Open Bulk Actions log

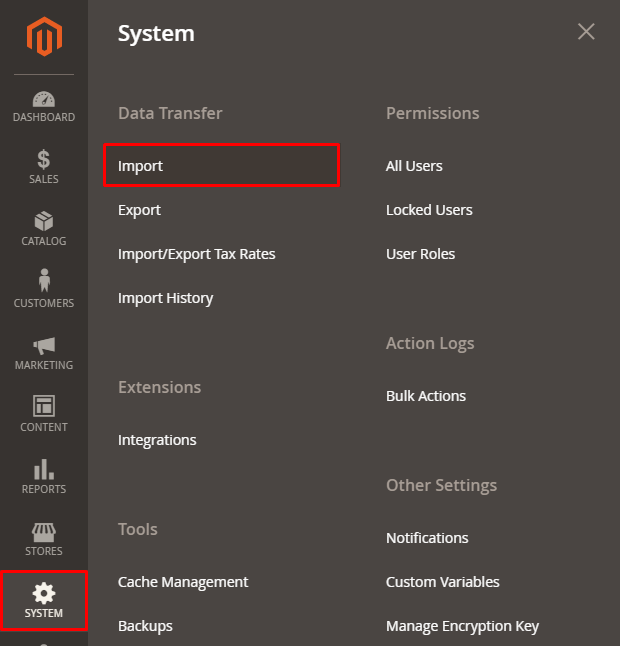(x=426, y=396)
